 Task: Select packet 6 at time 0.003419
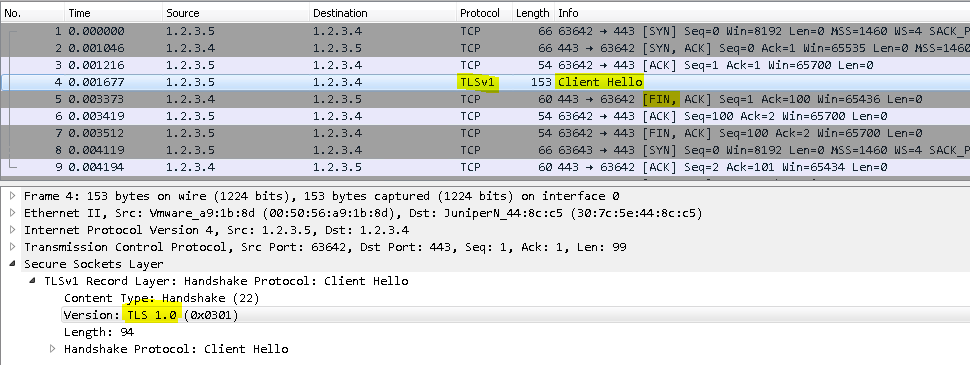(x=485, y=116)
